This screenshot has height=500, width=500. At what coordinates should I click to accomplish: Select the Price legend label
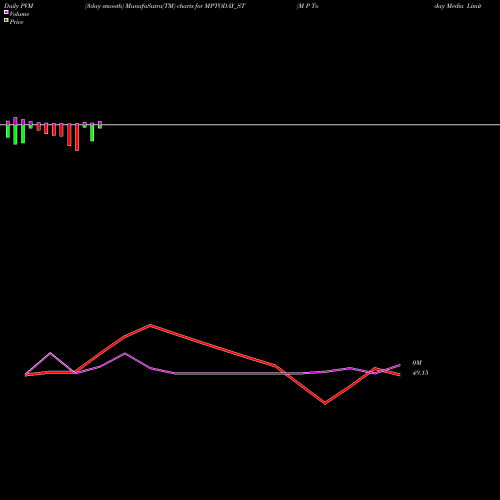point(16,22)
